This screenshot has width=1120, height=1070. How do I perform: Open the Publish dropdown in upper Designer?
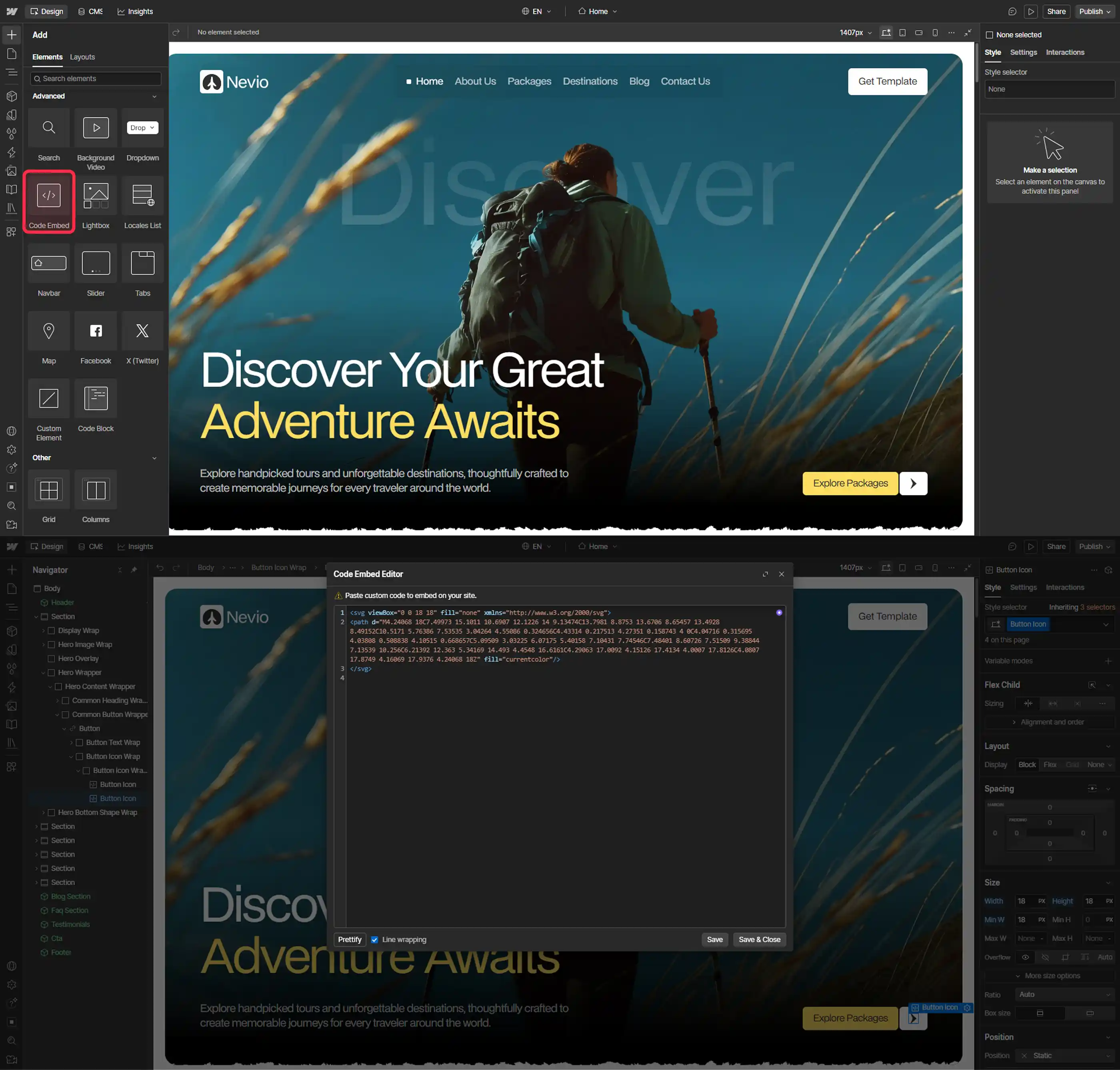coord(1094,12)
